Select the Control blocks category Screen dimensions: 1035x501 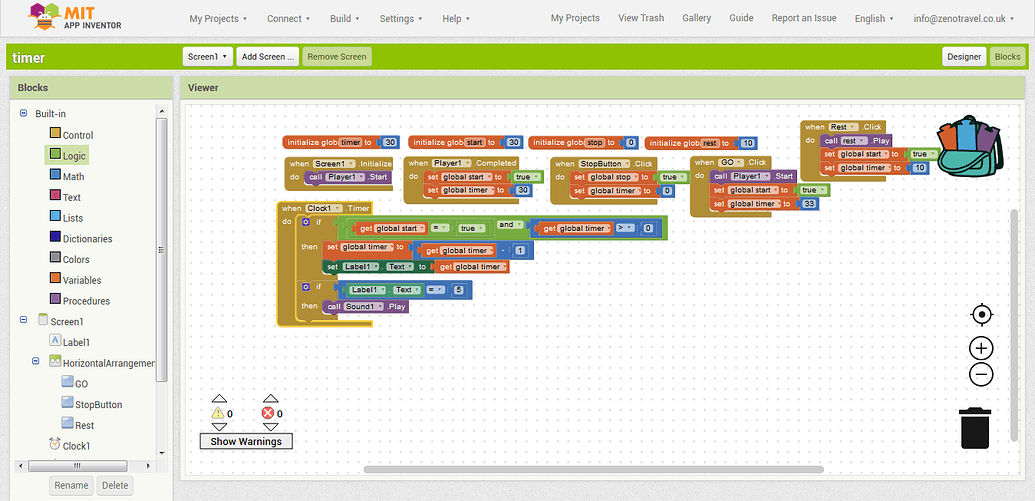tap(77, 135)
